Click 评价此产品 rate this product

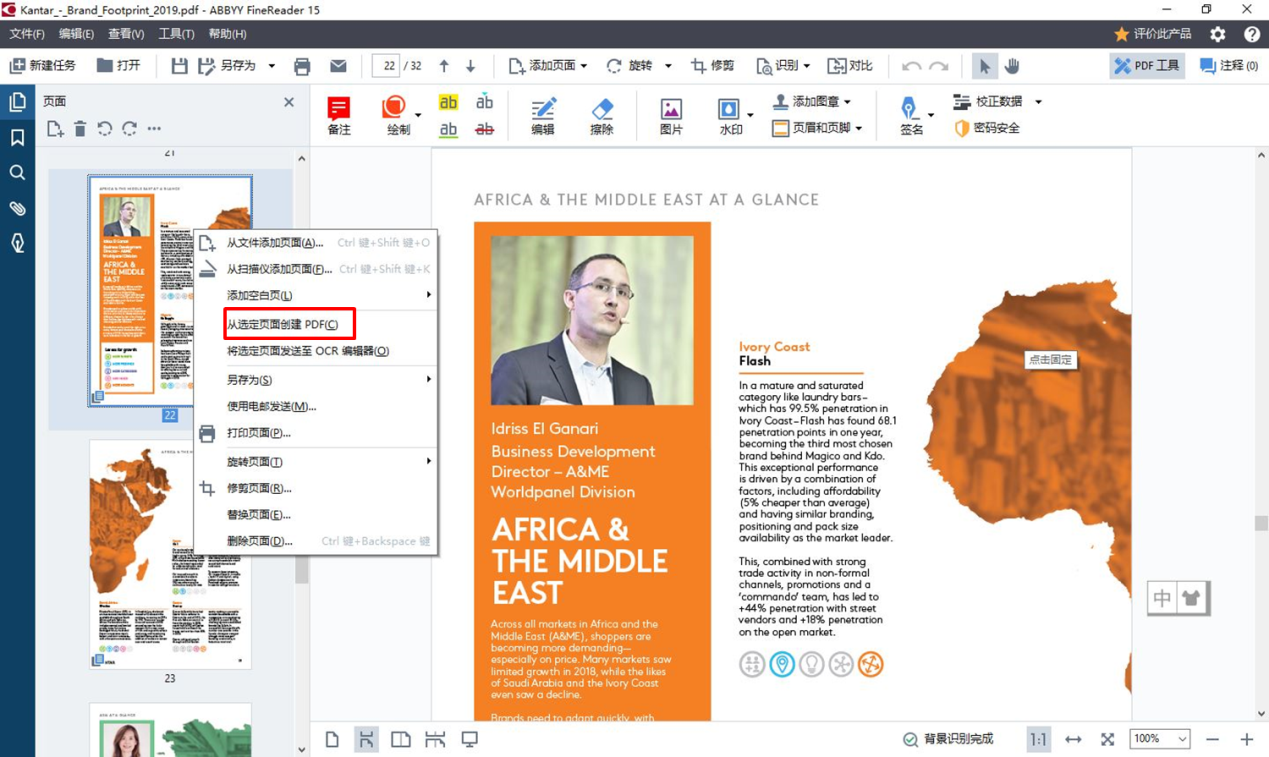point(1152,34)
